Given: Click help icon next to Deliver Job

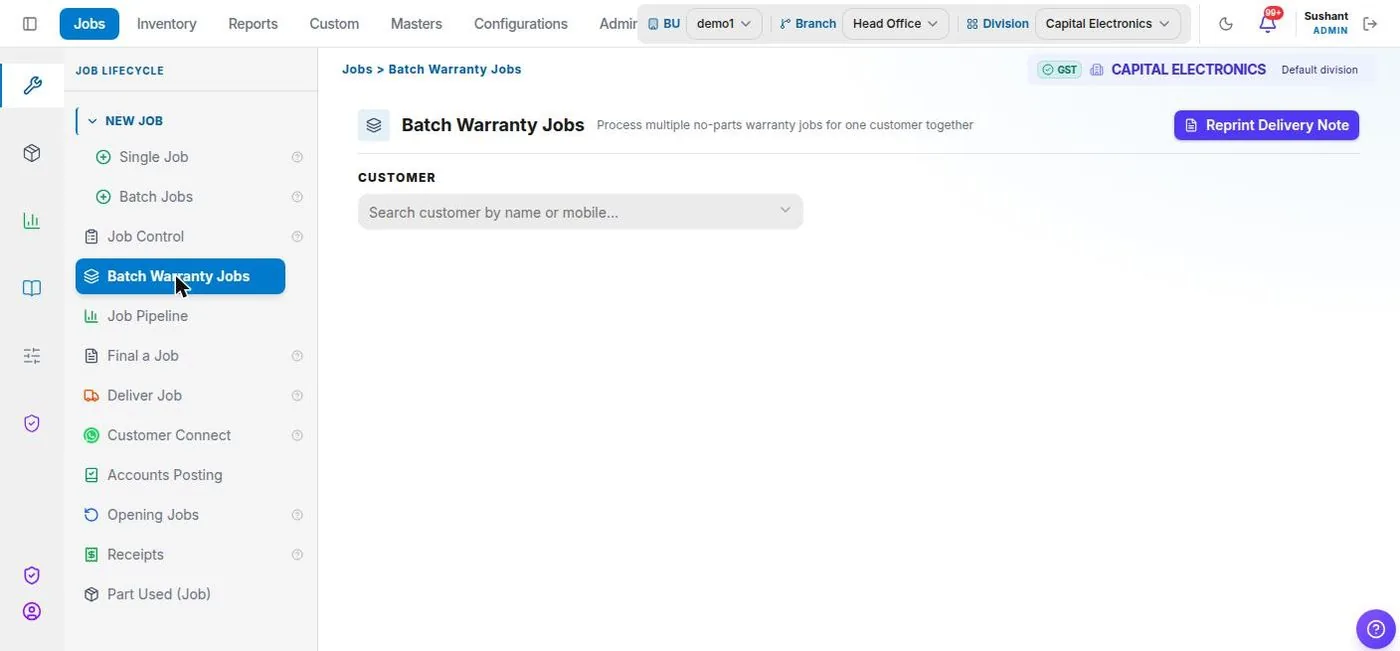Looking at the screenshot, I should 297,396.
